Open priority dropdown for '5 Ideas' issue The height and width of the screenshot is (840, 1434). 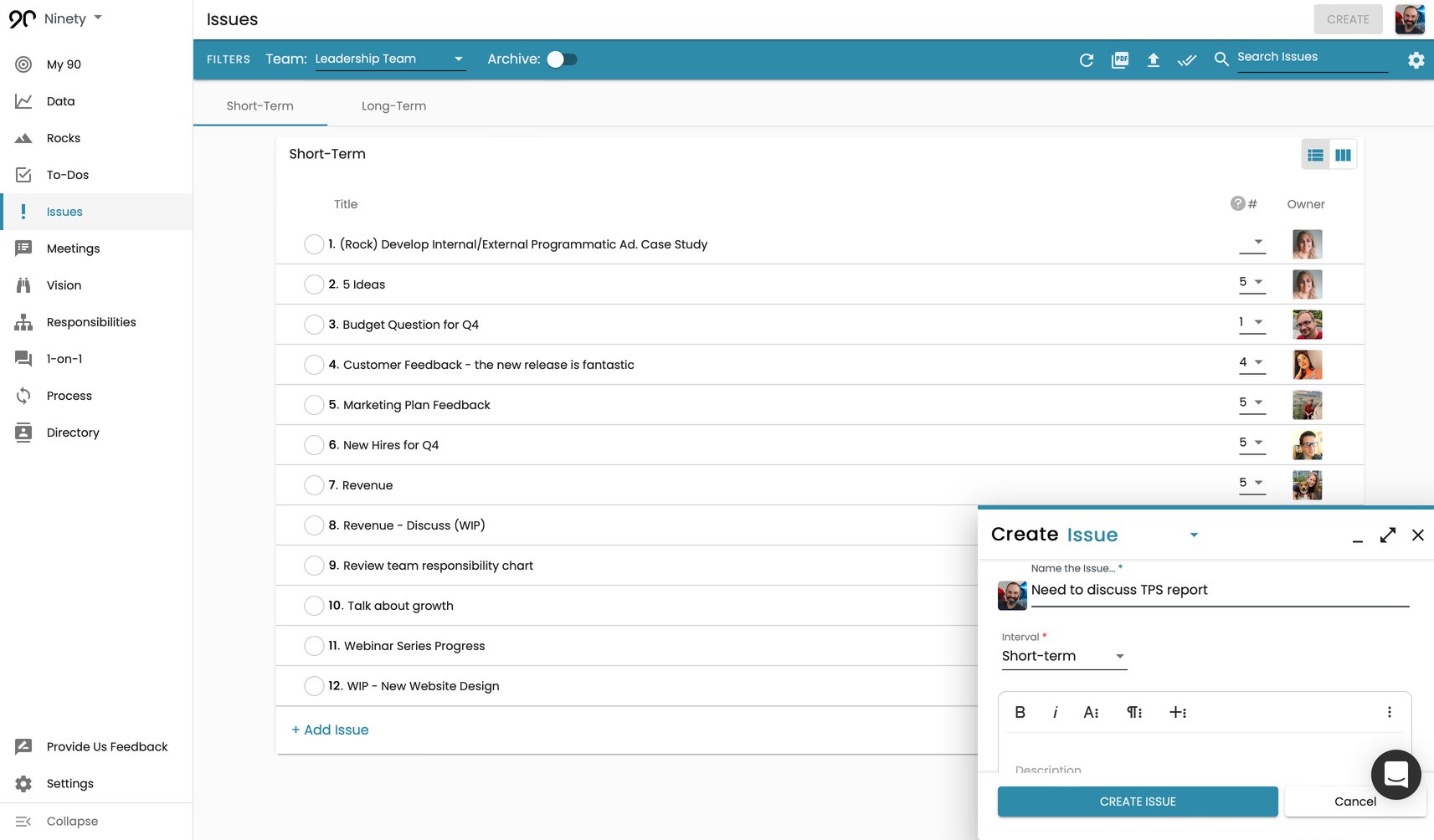click(1252, 283)
